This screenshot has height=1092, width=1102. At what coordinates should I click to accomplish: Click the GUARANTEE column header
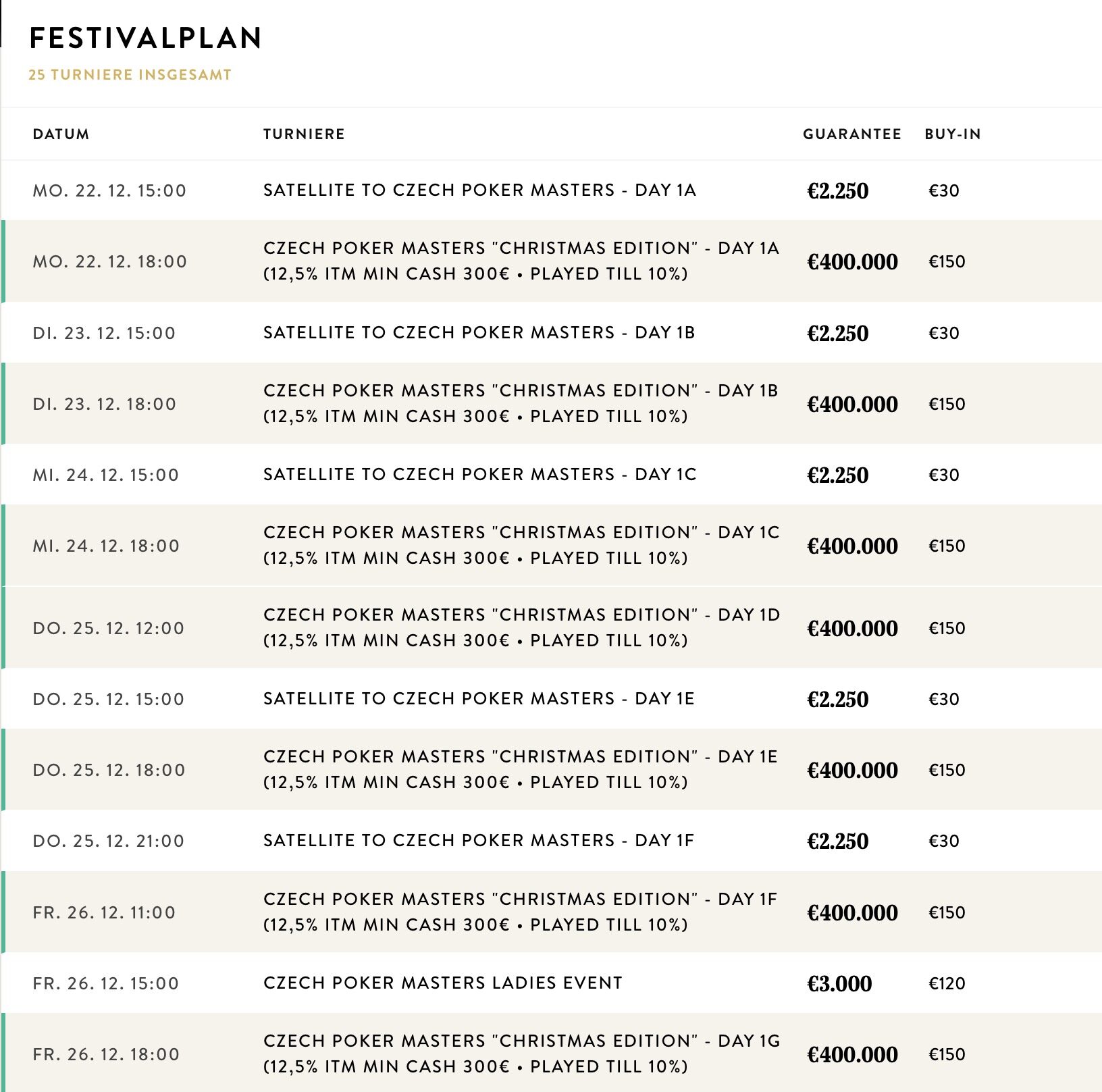pos(852,134)
